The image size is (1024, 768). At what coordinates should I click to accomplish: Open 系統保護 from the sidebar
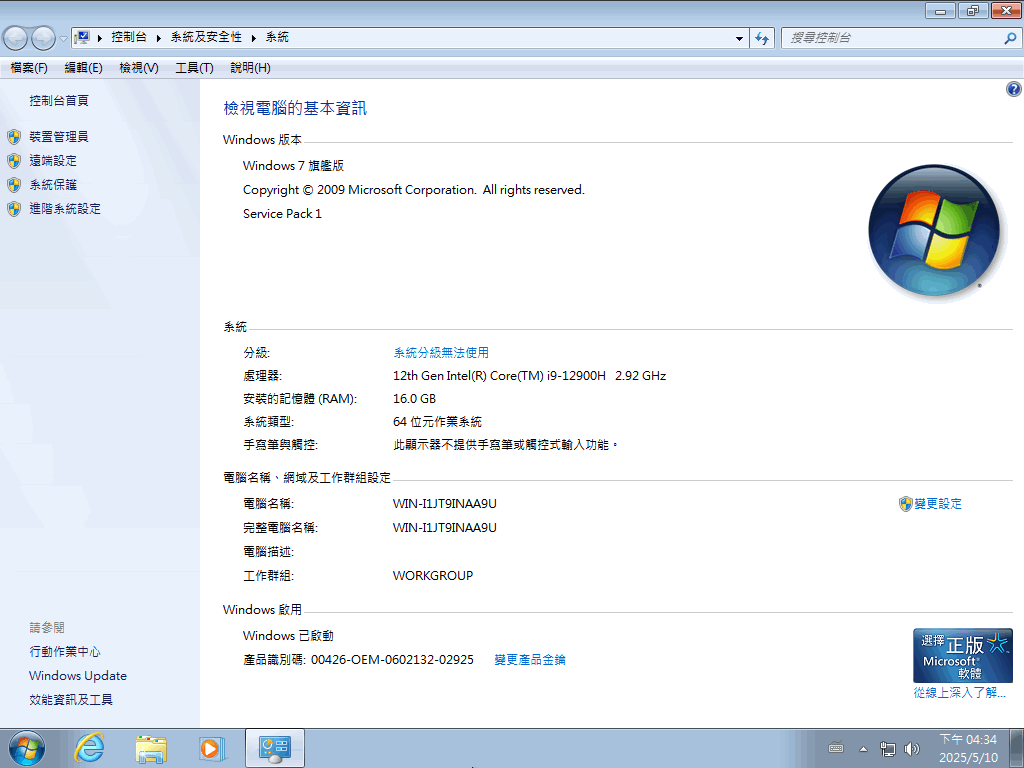pyautogui.click(x=53, y=185)
